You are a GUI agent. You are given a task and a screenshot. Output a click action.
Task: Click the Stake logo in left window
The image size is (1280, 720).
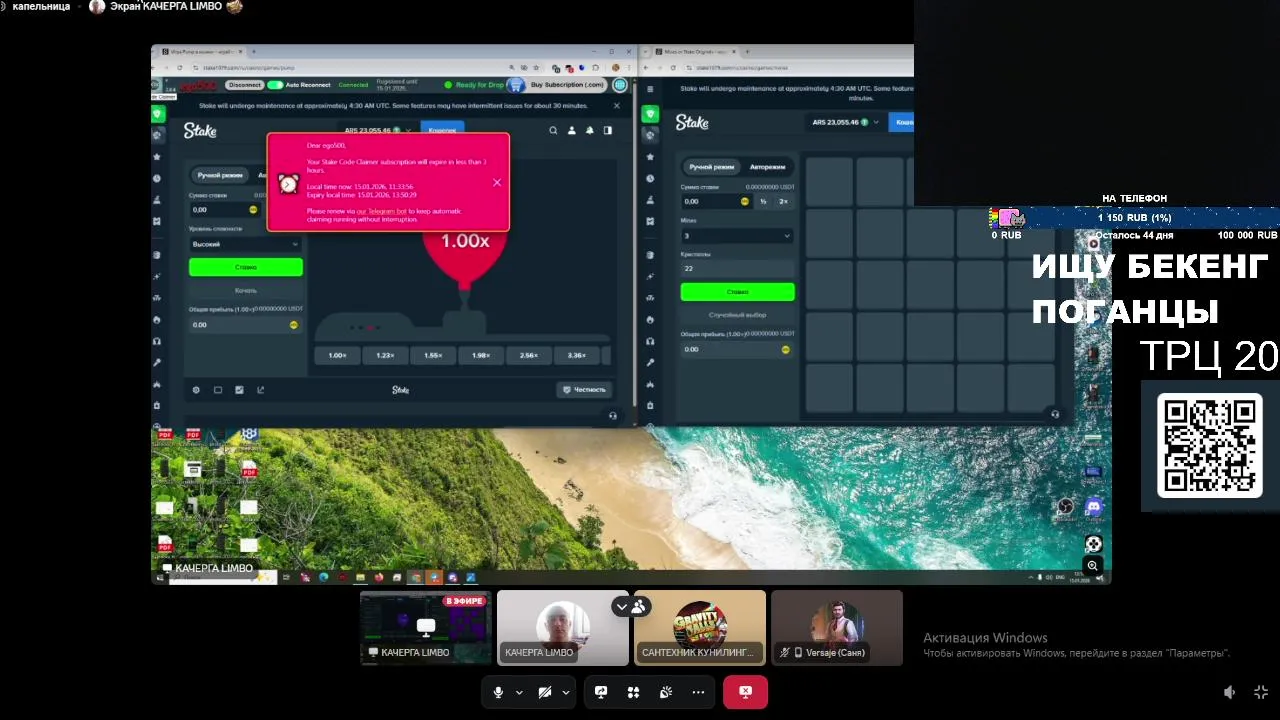point(200,131)
